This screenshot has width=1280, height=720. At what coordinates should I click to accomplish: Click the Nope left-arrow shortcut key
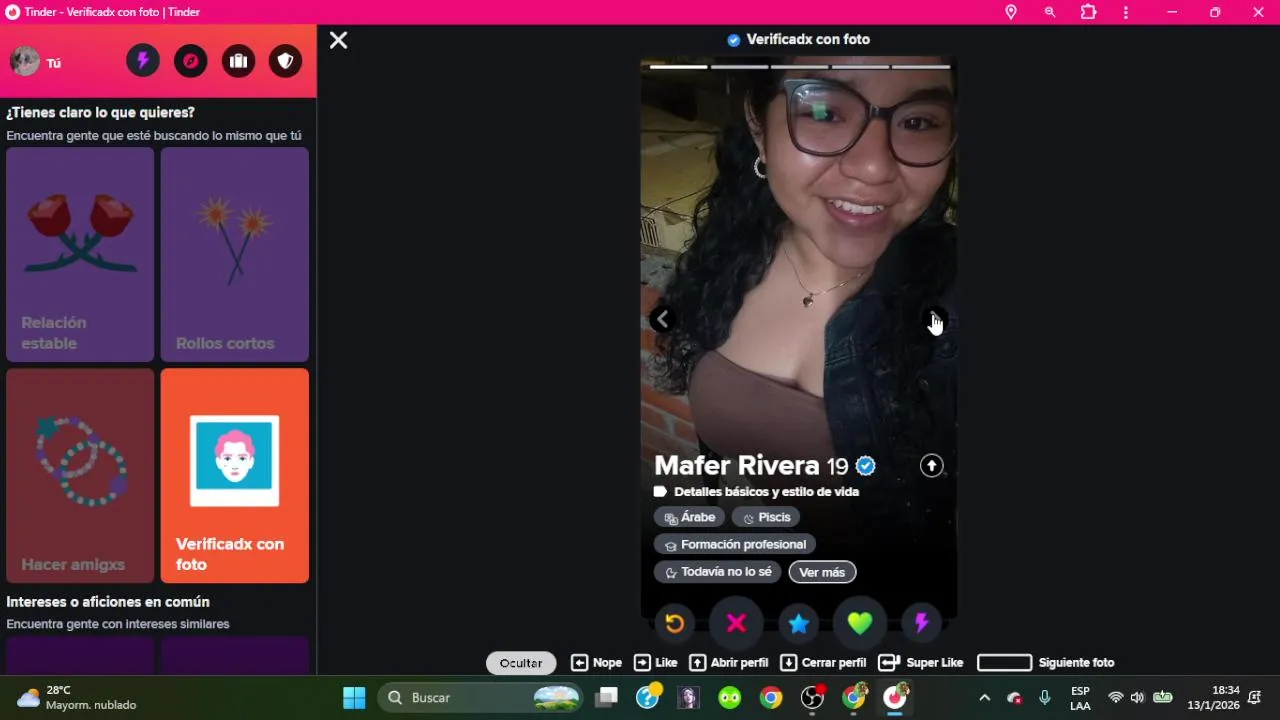(x=579, y=662)
